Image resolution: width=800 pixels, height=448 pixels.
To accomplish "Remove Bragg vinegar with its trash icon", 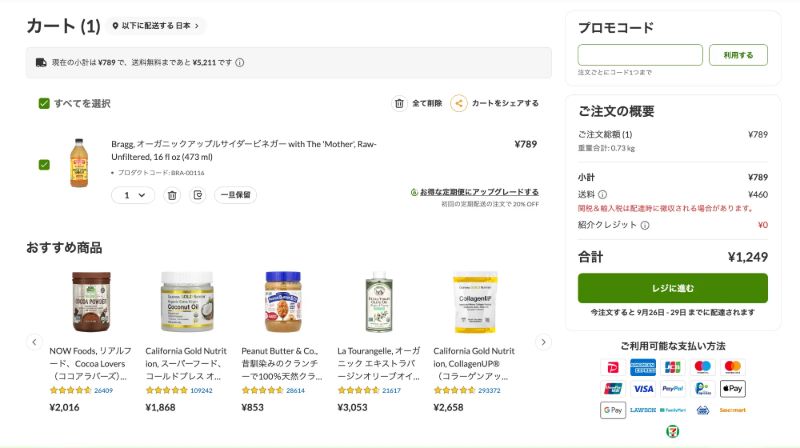I will [172, 195].
